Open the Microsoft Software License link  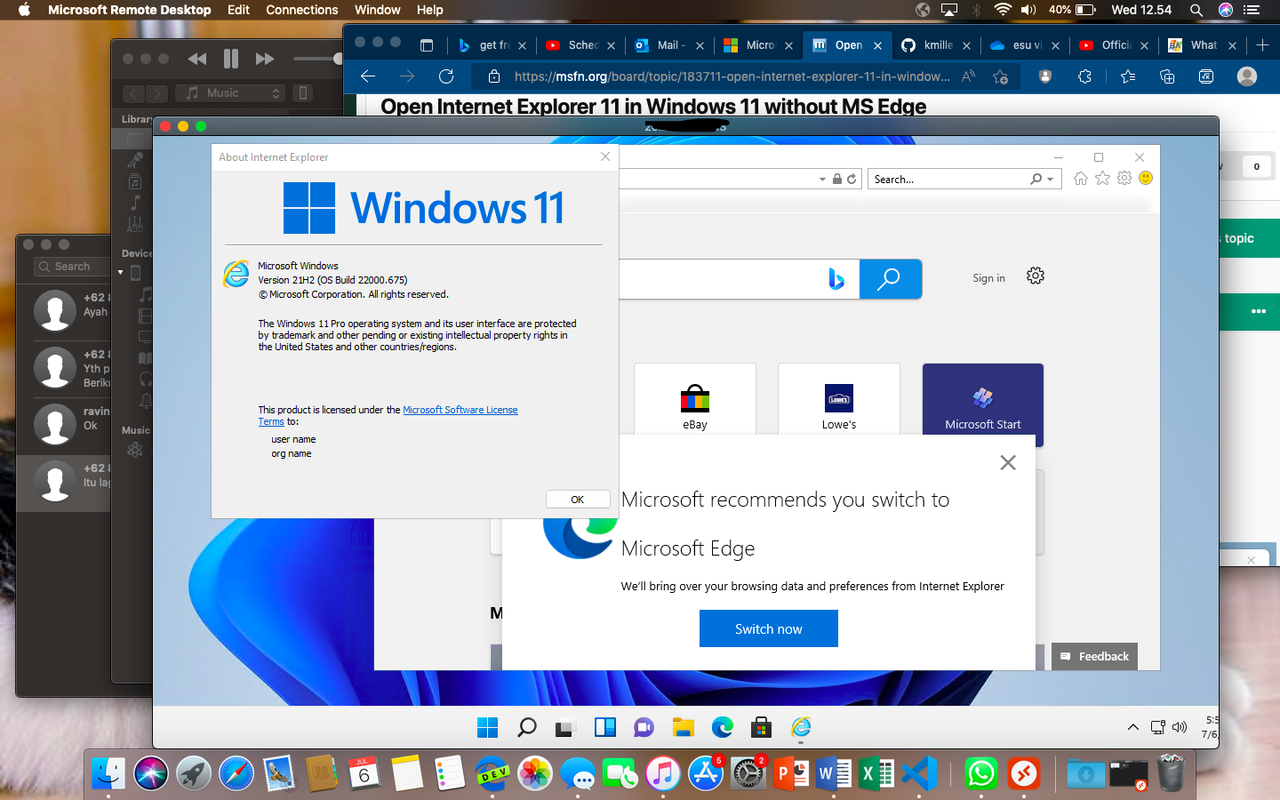click(x=460, y=410)
